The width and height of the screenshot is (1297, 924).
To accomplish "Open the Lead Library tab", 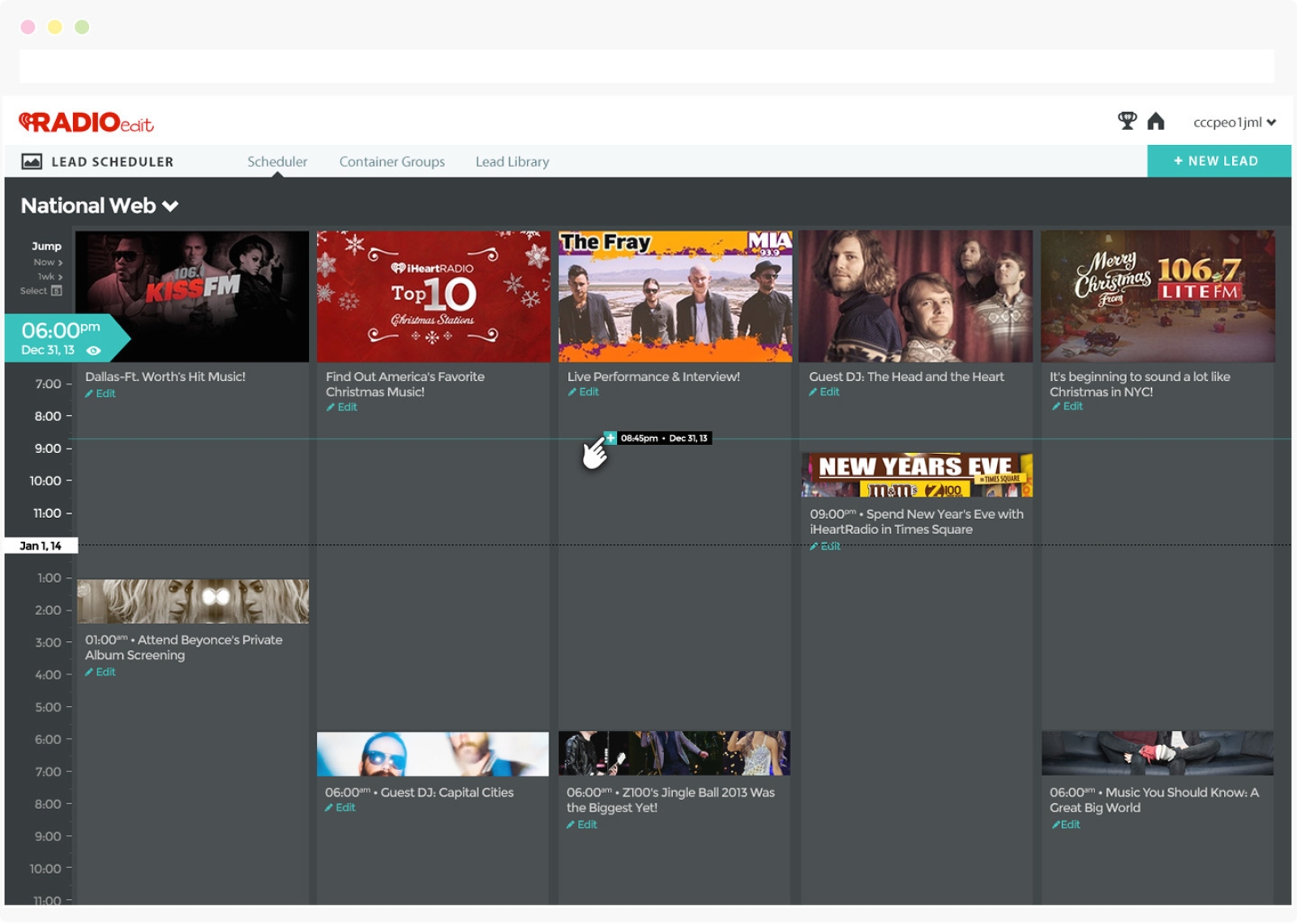I will tap(512, 161).
